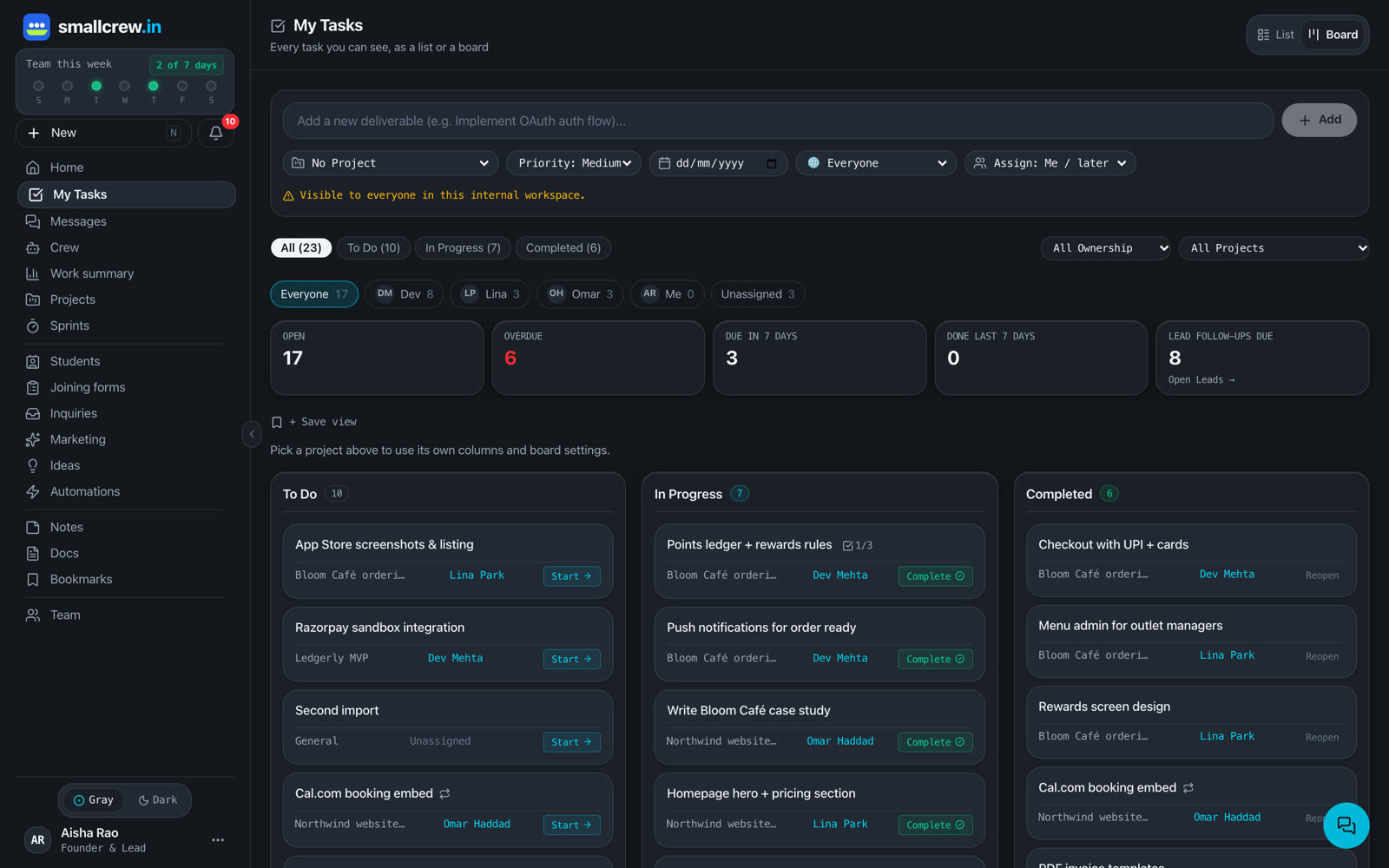This screenshot has width=1389, height=868.
Task: Select the In Progress (7) tab
Action: [x=463, y=248]
